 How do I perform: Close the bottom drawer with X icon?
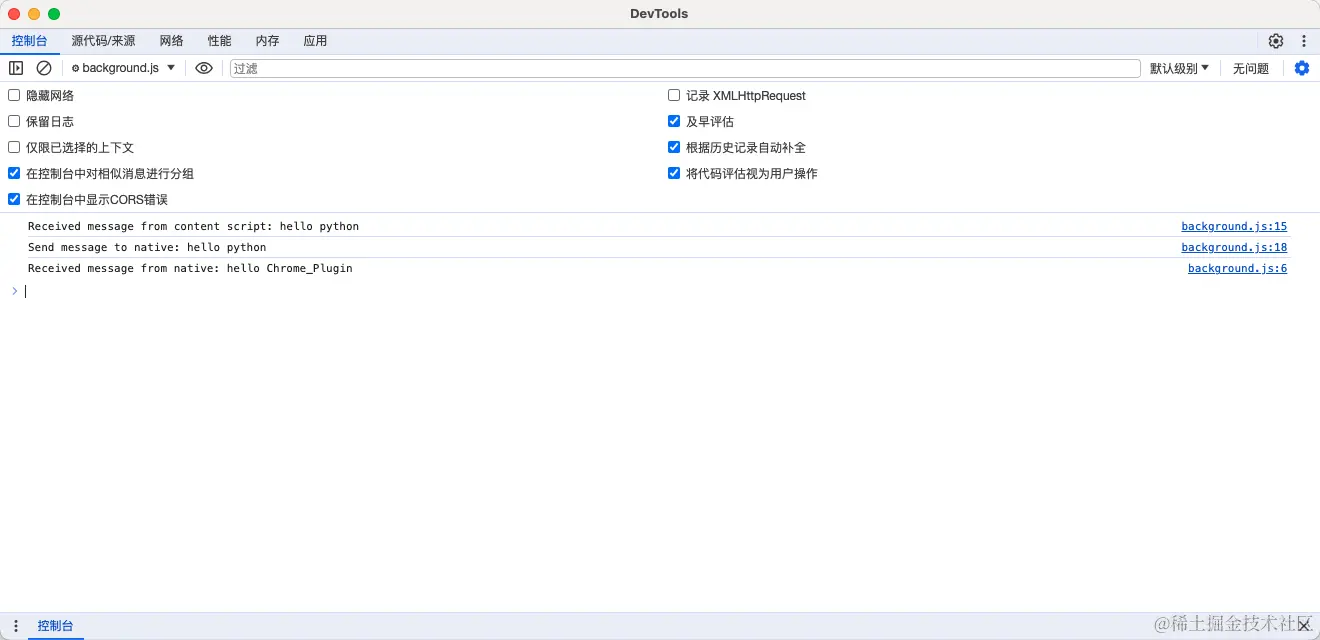pos(1304,625)
